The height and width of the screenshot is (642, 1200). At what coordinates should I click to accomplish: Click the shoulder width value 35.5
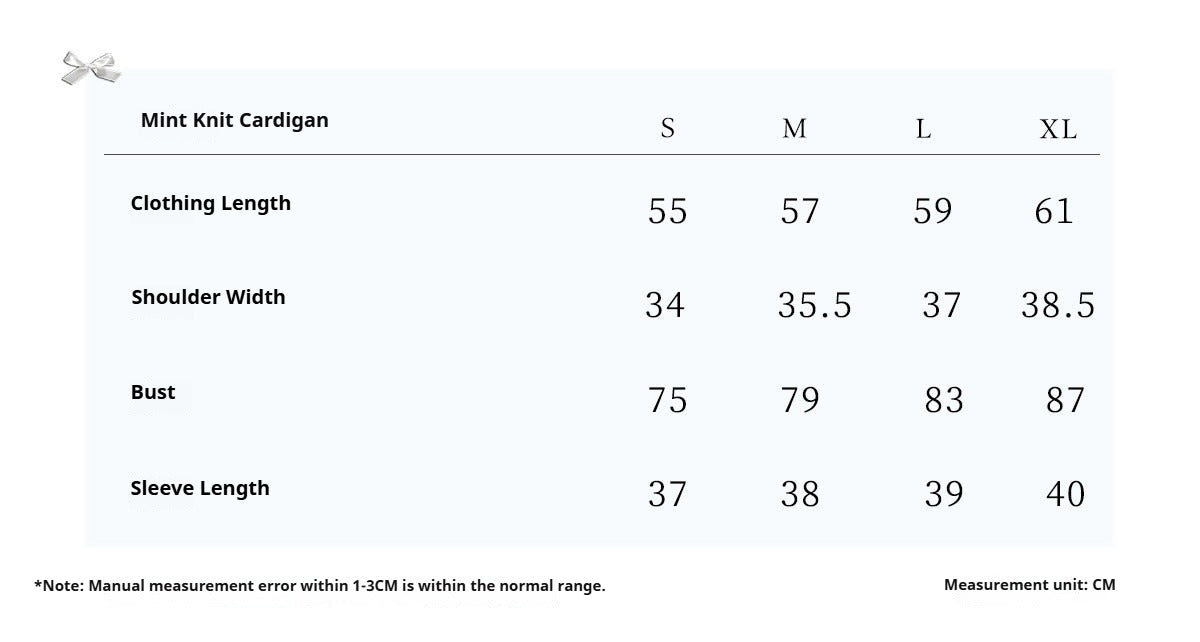point(815,305)
